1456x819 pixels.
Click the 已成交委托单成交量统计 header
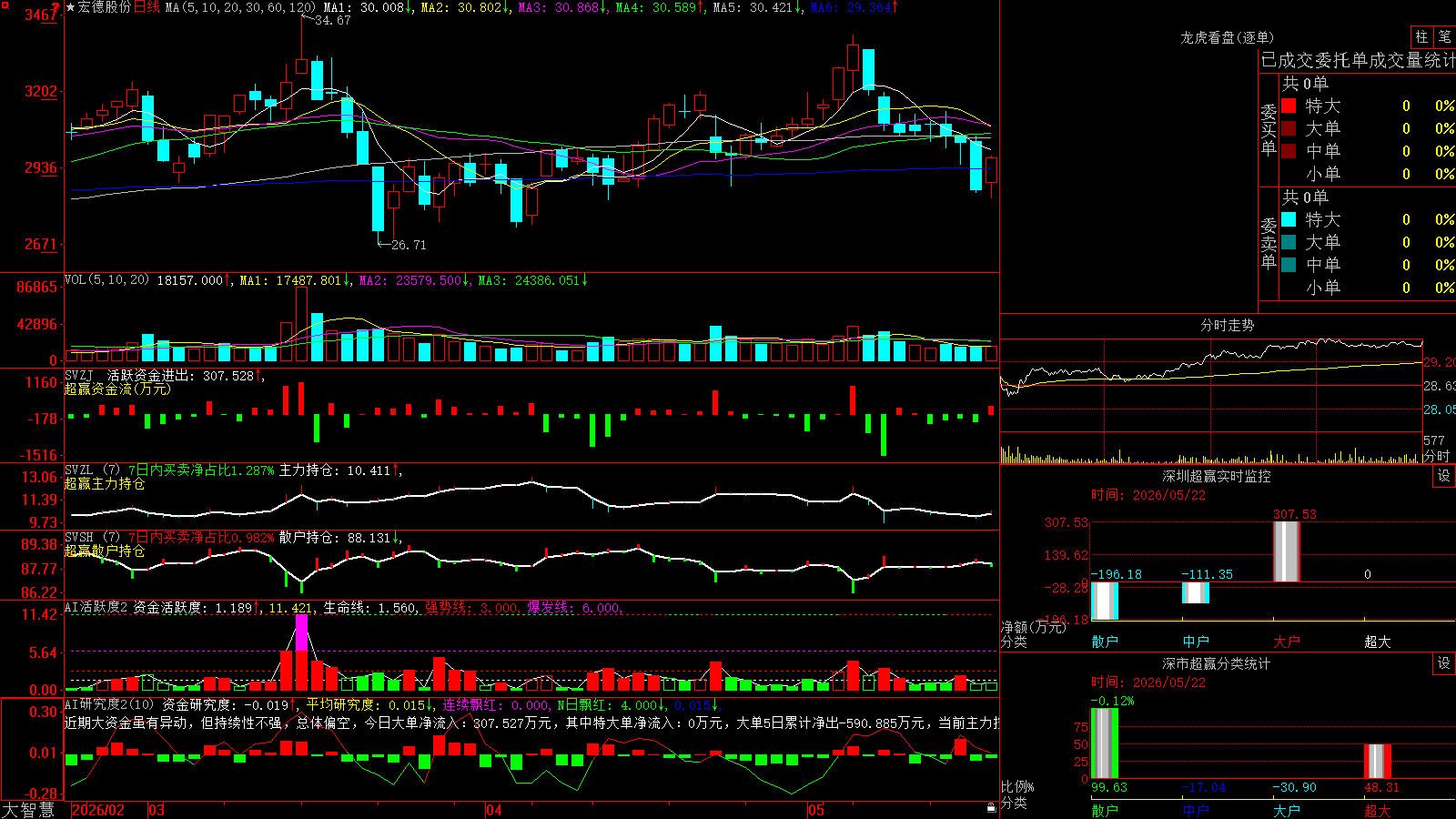point(1358,60)
